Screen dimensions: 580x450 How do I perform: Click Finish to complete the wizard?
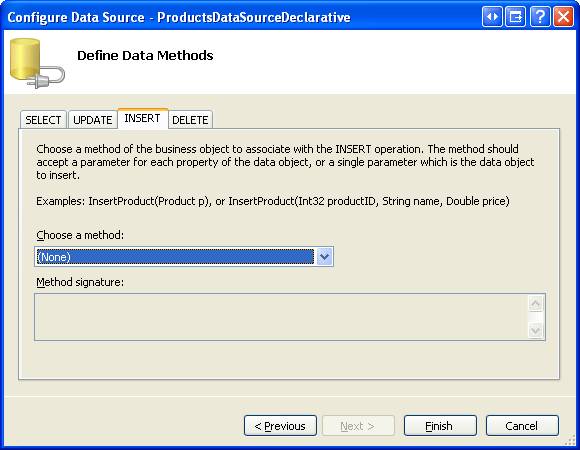[440, 426]
